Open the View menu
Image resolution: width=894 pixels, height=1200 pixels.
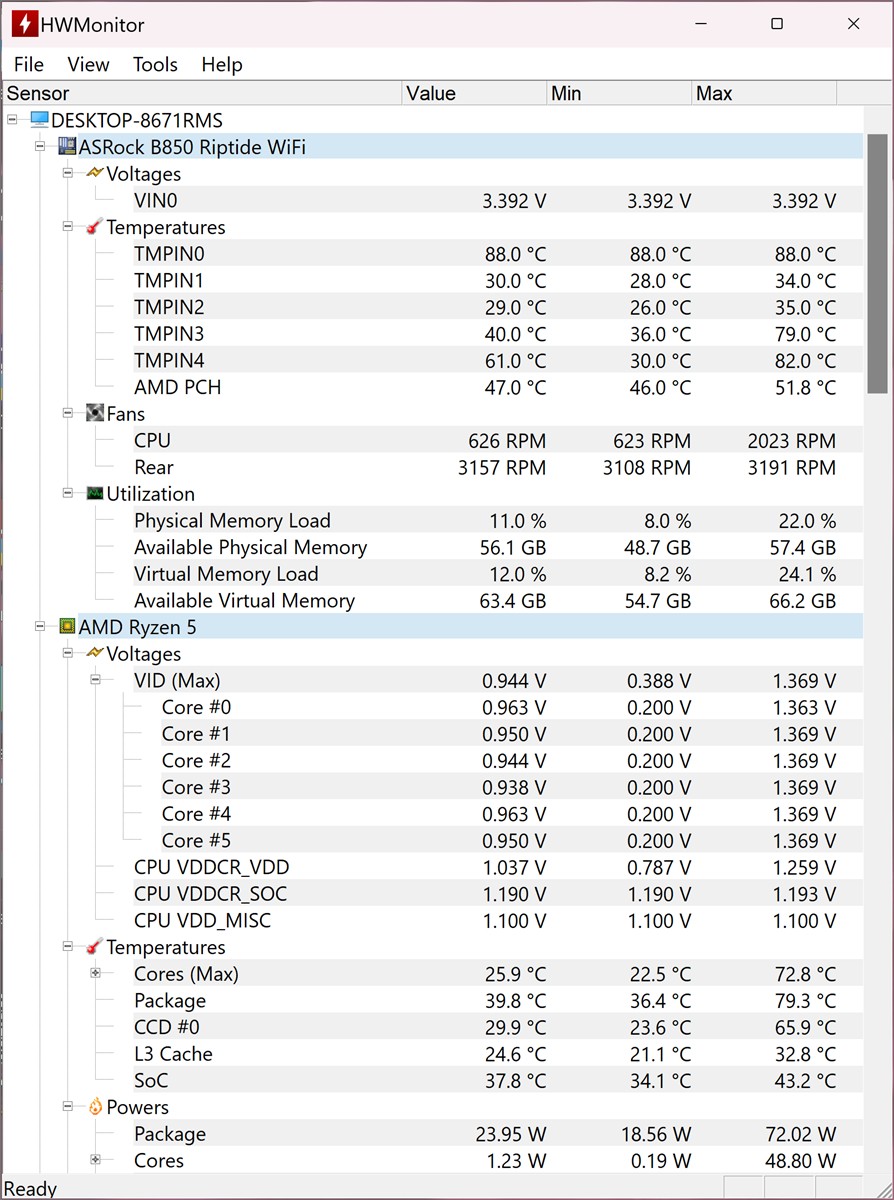tap(88, 65)
